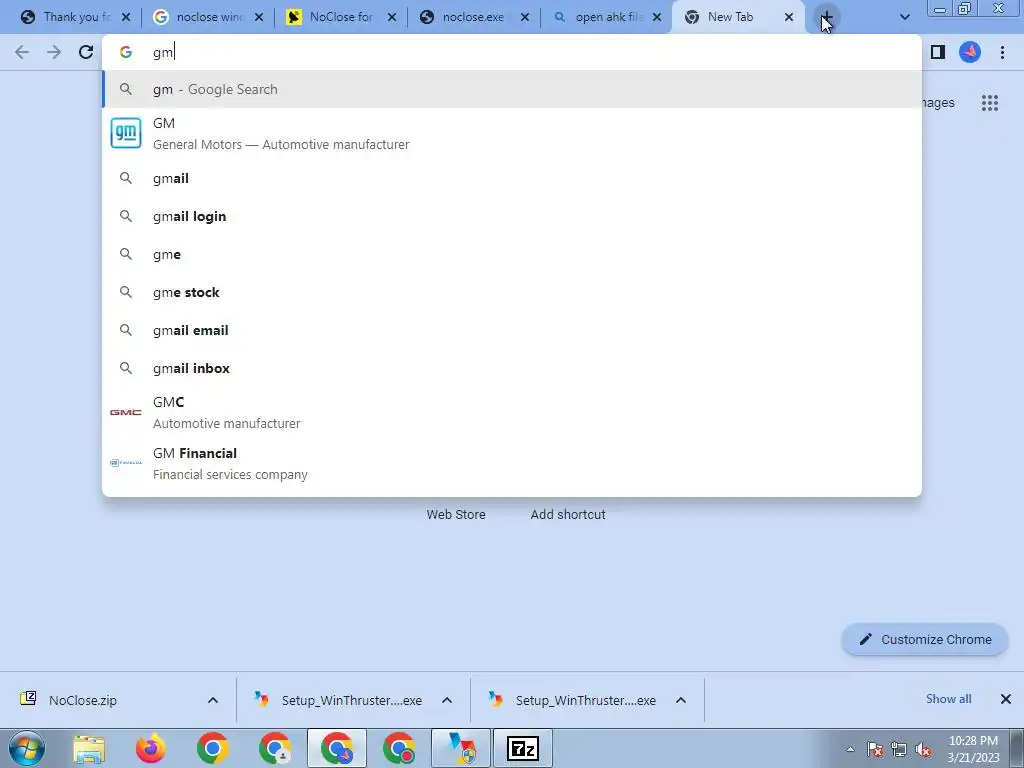Open the first Setup_WinThruster download
This screenshot has width=1024, height=768.
pos(351,700)
